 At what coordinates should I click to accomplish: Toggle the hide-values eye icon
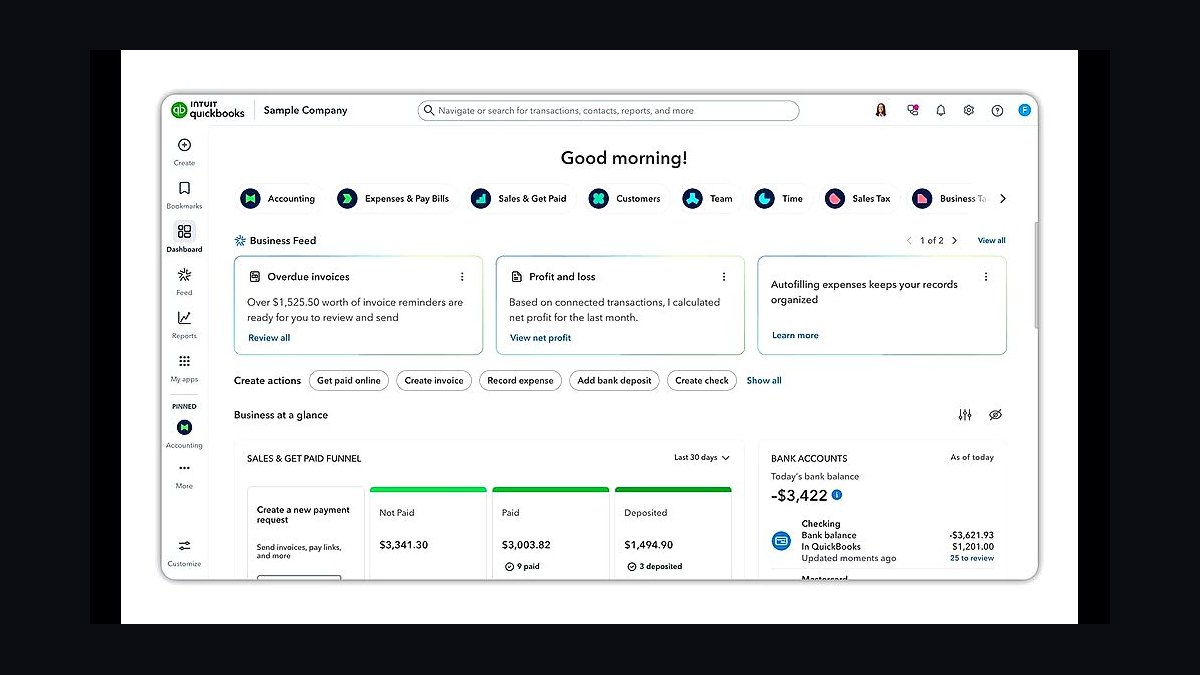click(995, 415)
